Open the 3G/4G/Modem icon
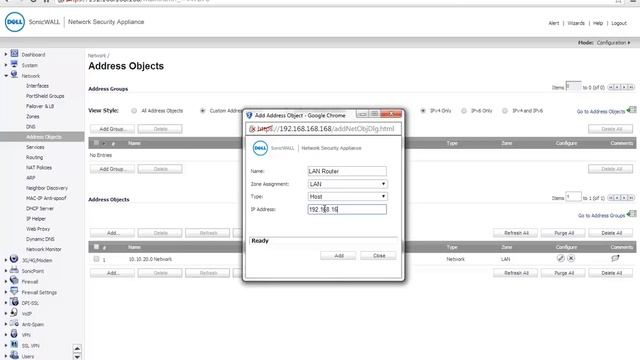Viewport: 640px width, 360px height. tap(14, 259)
